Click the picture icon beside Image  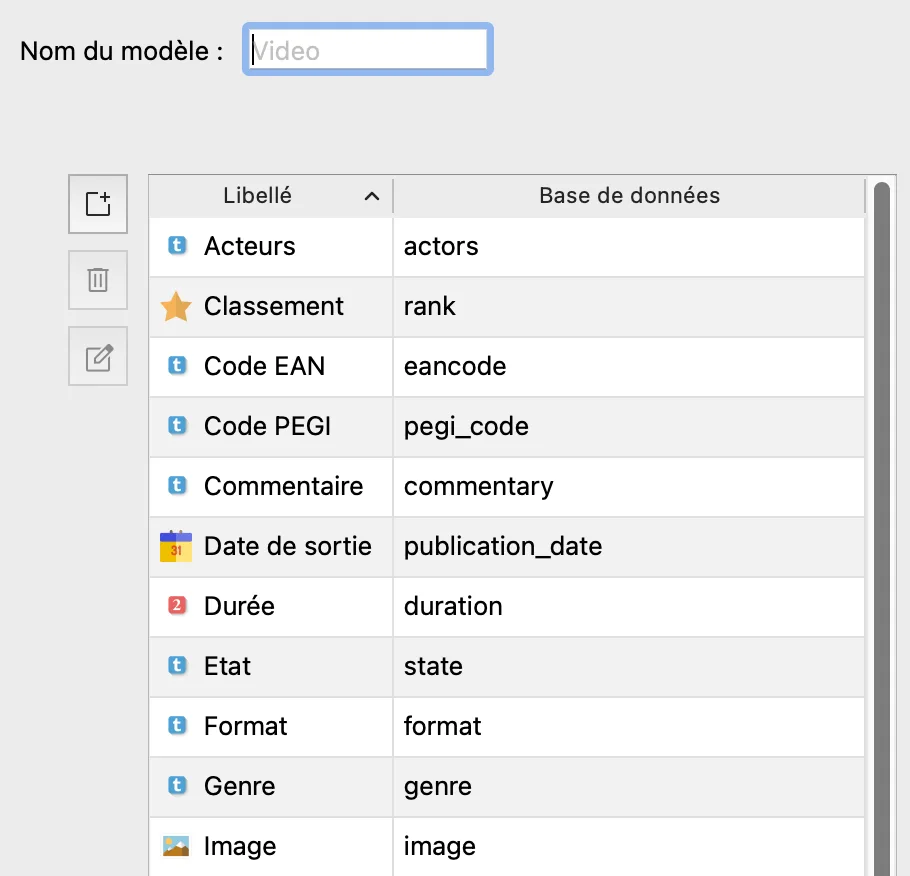[176, 846]
